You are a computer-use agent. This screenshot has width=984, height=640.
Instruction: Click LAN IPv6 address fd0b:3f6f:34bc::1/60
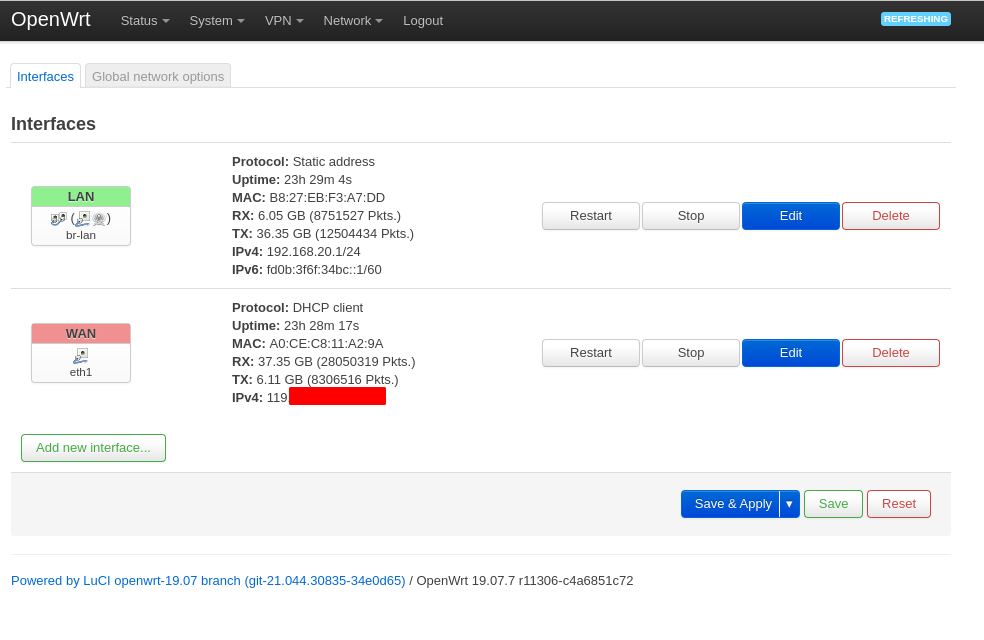click(324, 270)
